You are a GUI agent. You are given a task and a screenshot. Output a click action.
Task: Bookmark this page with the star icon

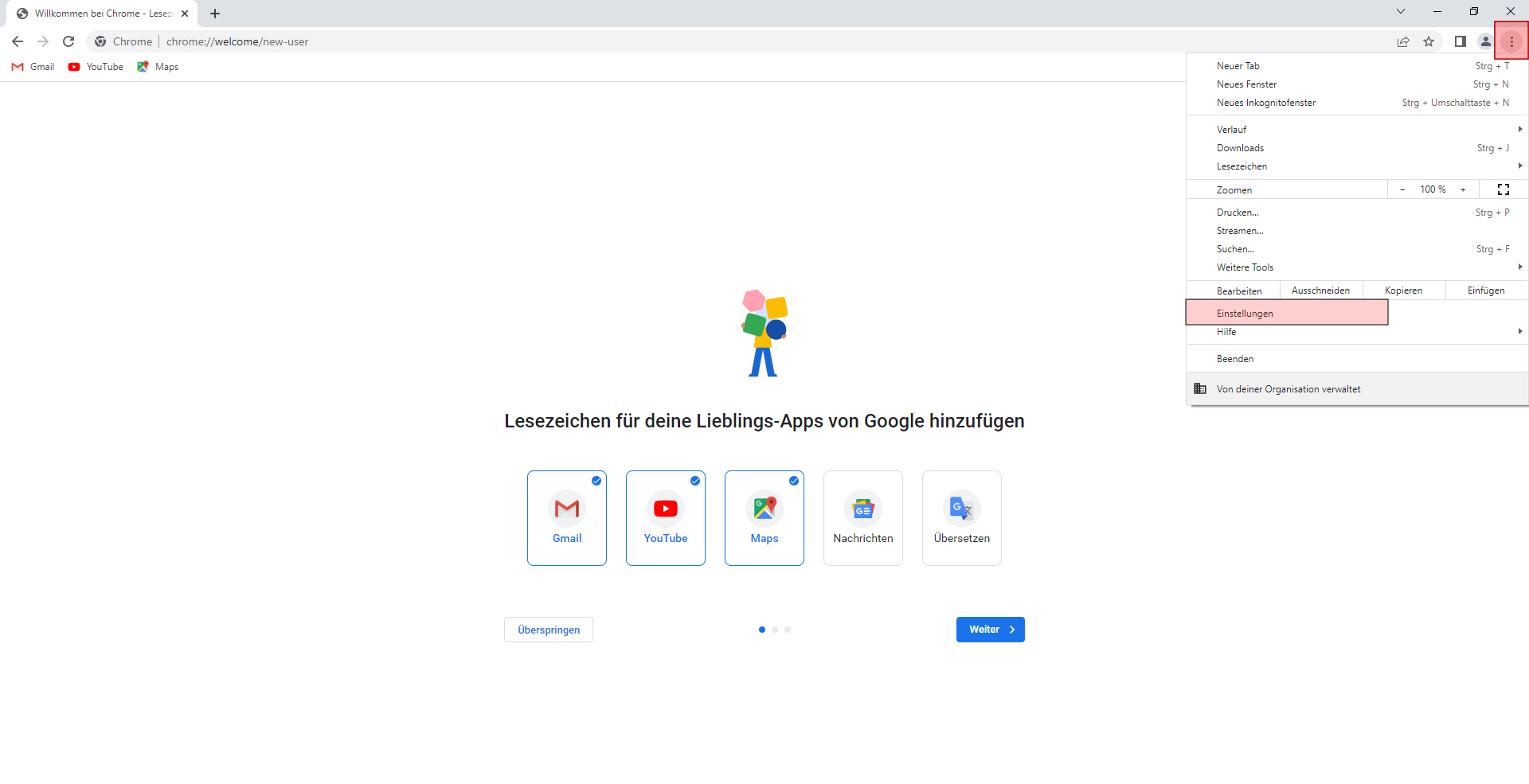(x=1429, y=41)
